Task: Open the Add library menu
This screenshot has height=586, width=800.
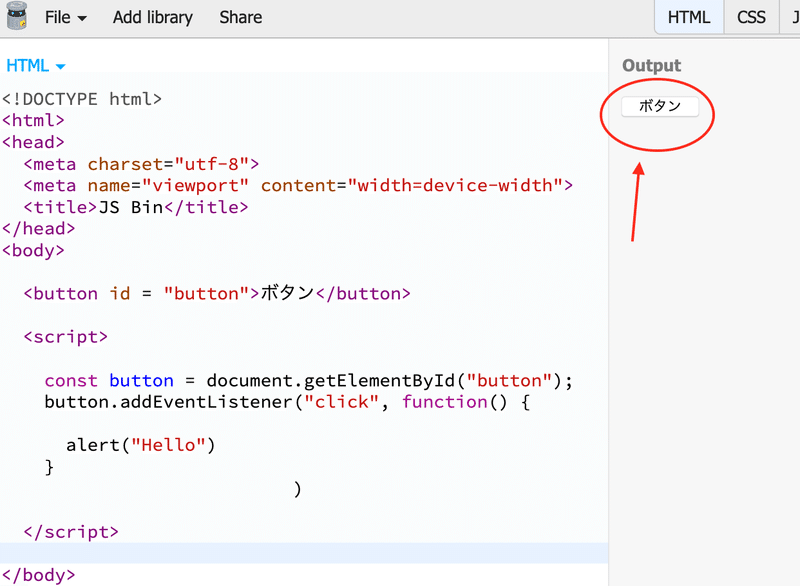Action: [x=153, y=17]
